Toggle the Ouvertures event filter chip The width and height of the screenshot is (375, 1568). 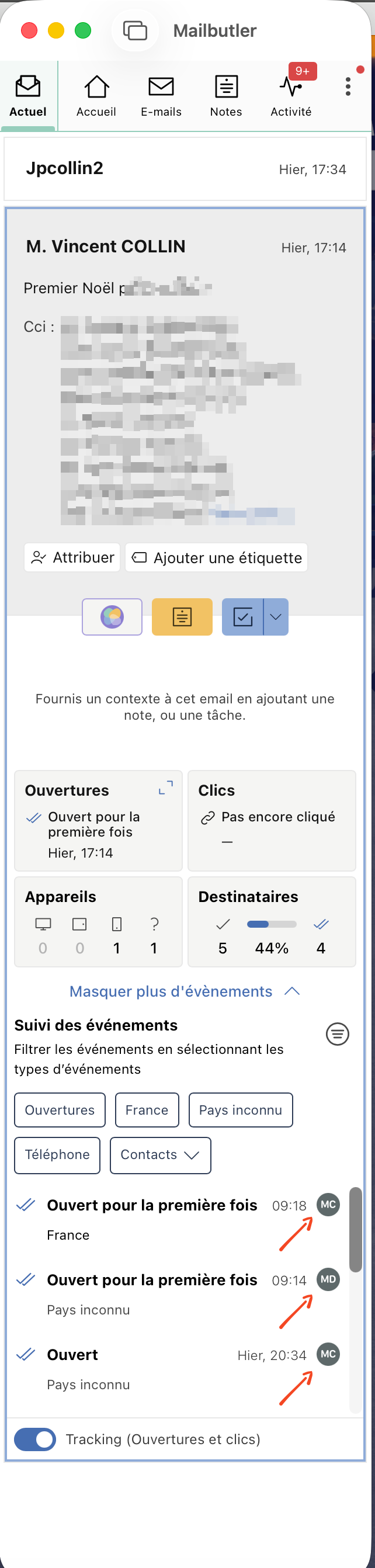click(x=60, y=1109)
